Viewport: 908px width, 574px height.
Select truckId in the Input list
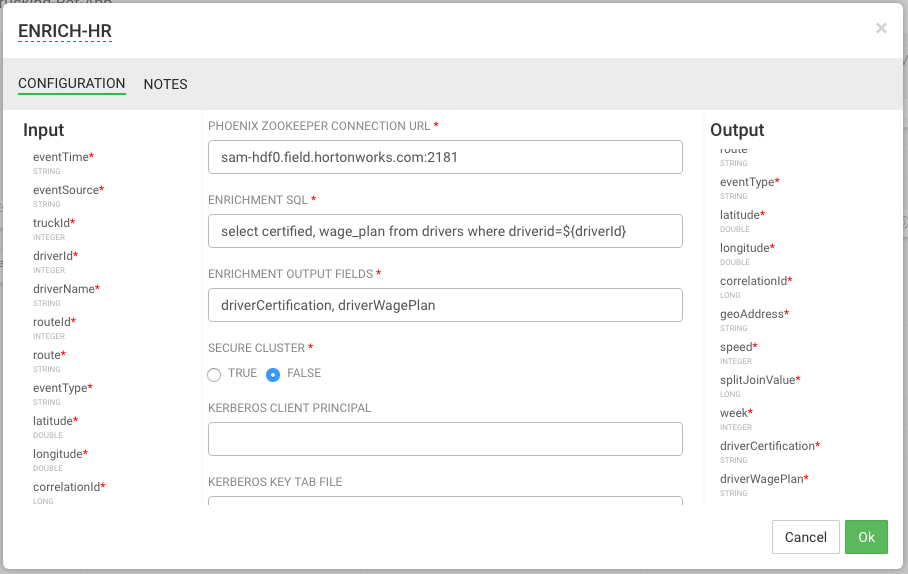click(x=52, y=223)
